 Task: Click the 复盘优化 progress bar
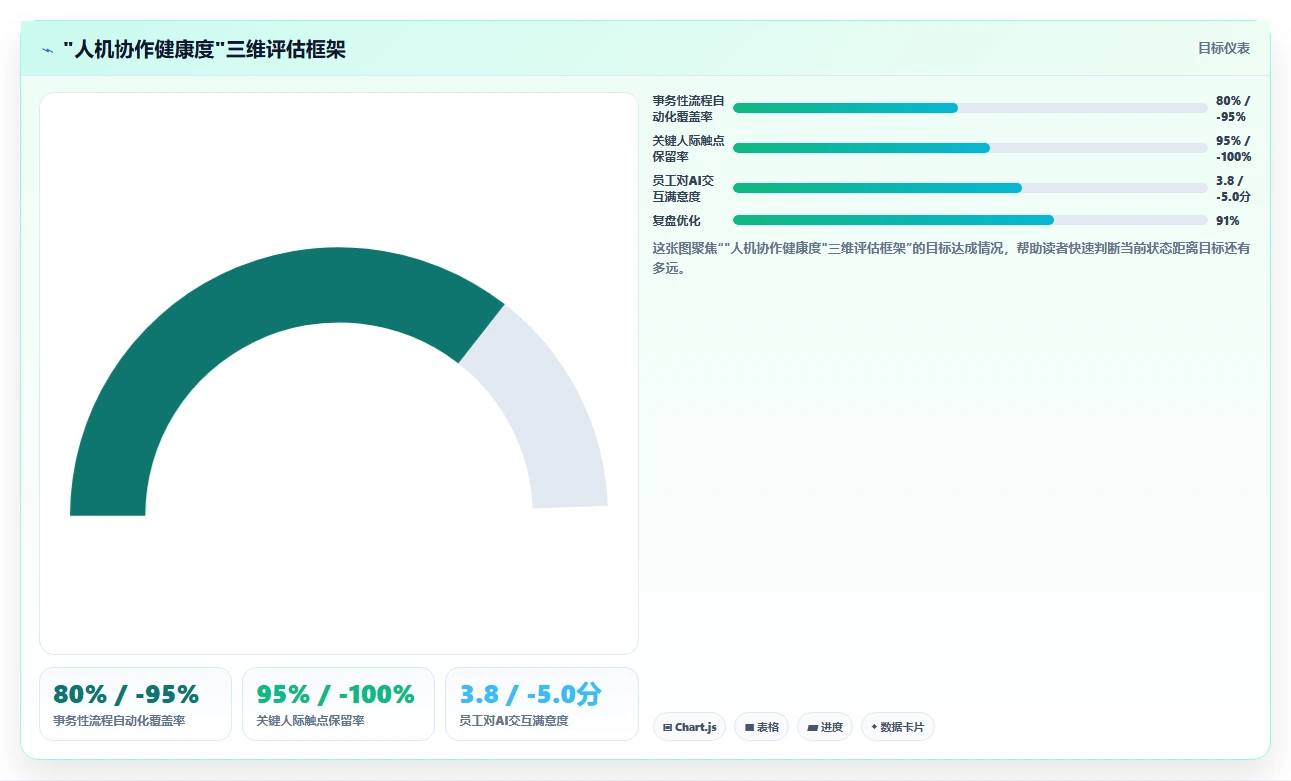pos(970,220)
